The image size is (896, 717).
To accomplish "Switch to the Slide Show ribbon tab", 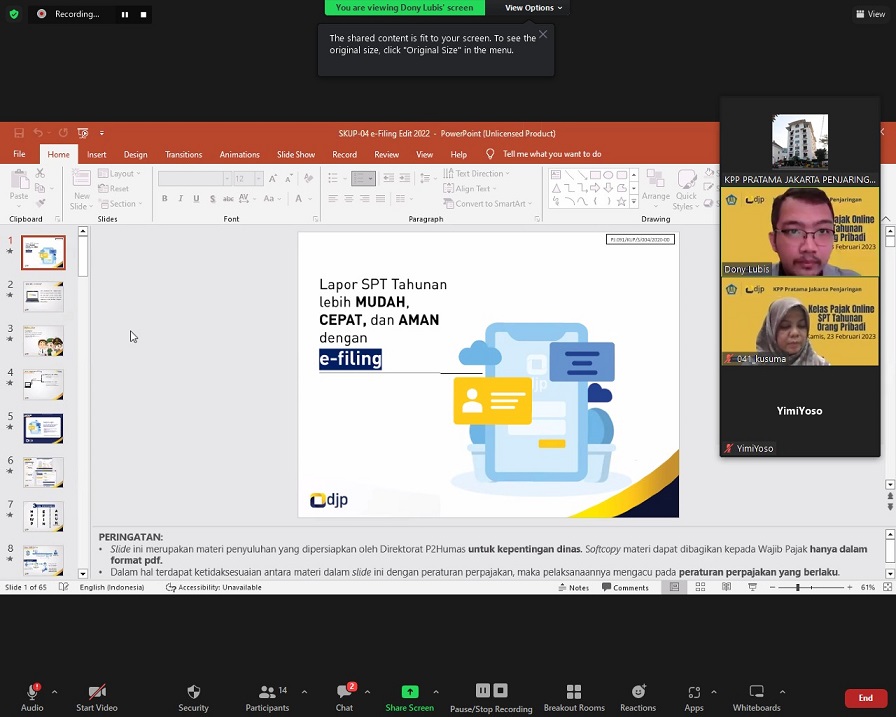I will click(295, 155).
